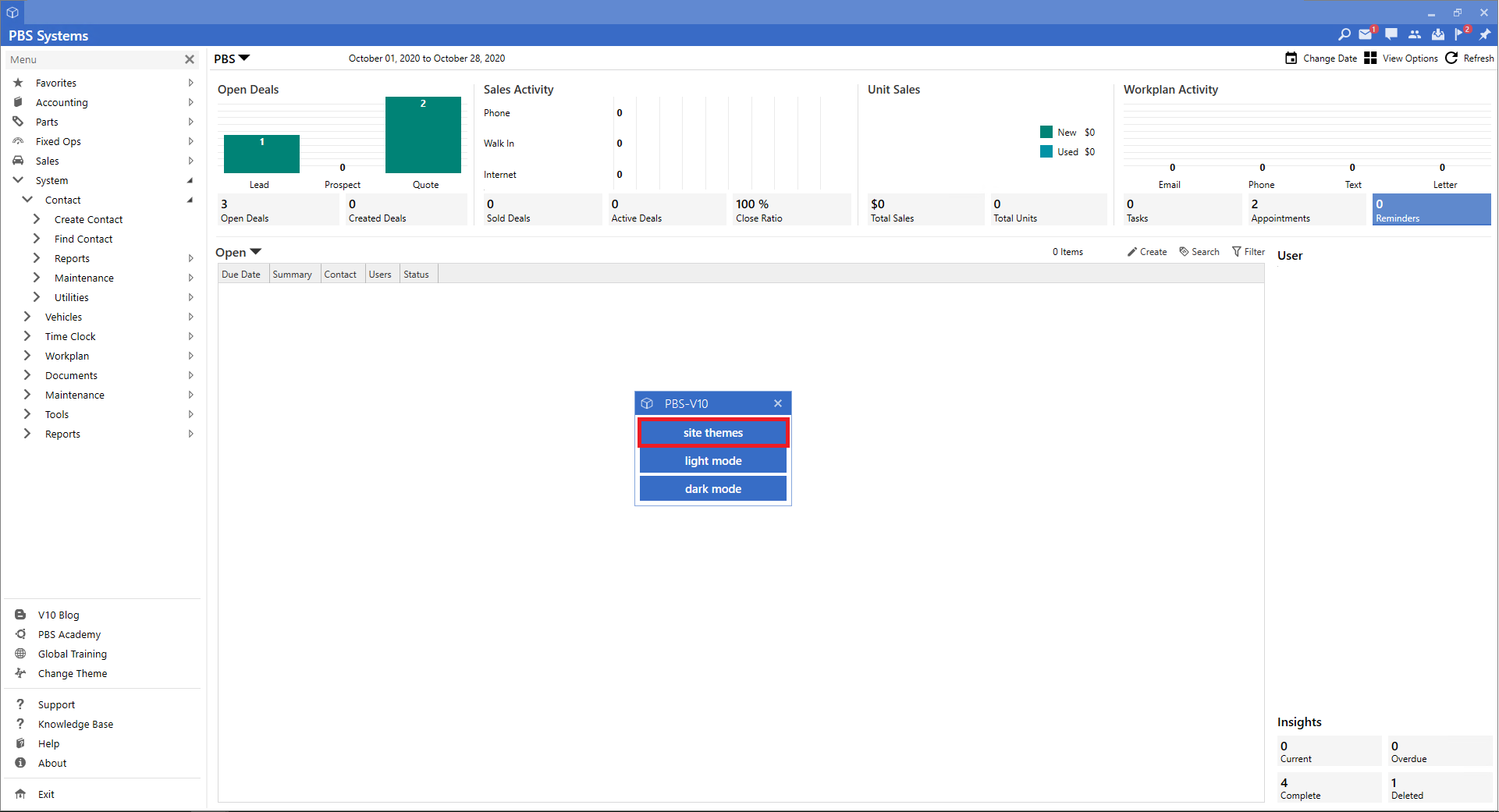This screenshot has height=812, width=1499.
Task: Click the download inbox tray icon
Action: click(1438, 34)
